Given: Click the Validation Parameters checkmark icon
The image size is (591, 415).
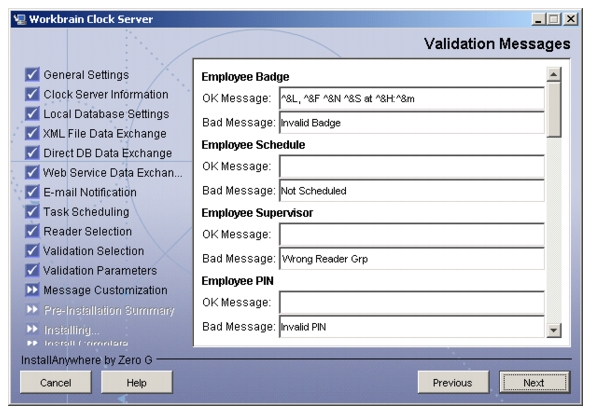Looking at the screenshot, I should point(32,270).
